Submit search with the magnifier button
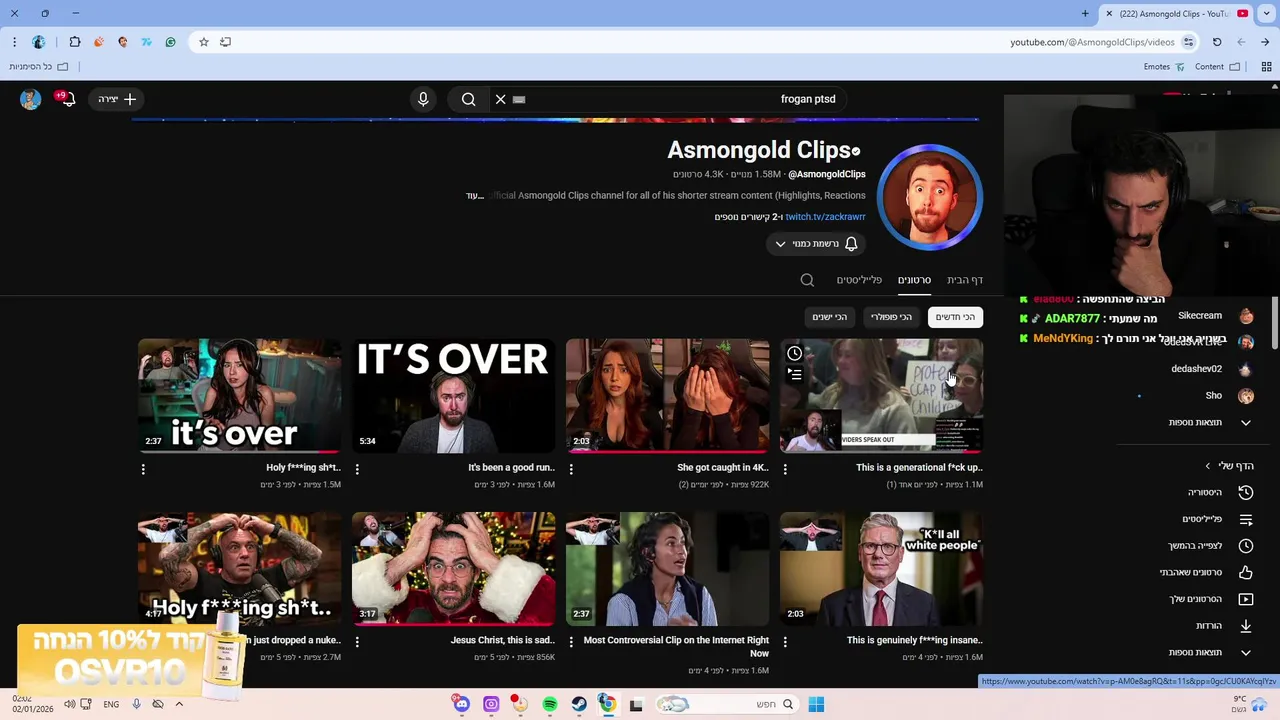This screenshot has width=1280, height=720. [x=468, y=99]
